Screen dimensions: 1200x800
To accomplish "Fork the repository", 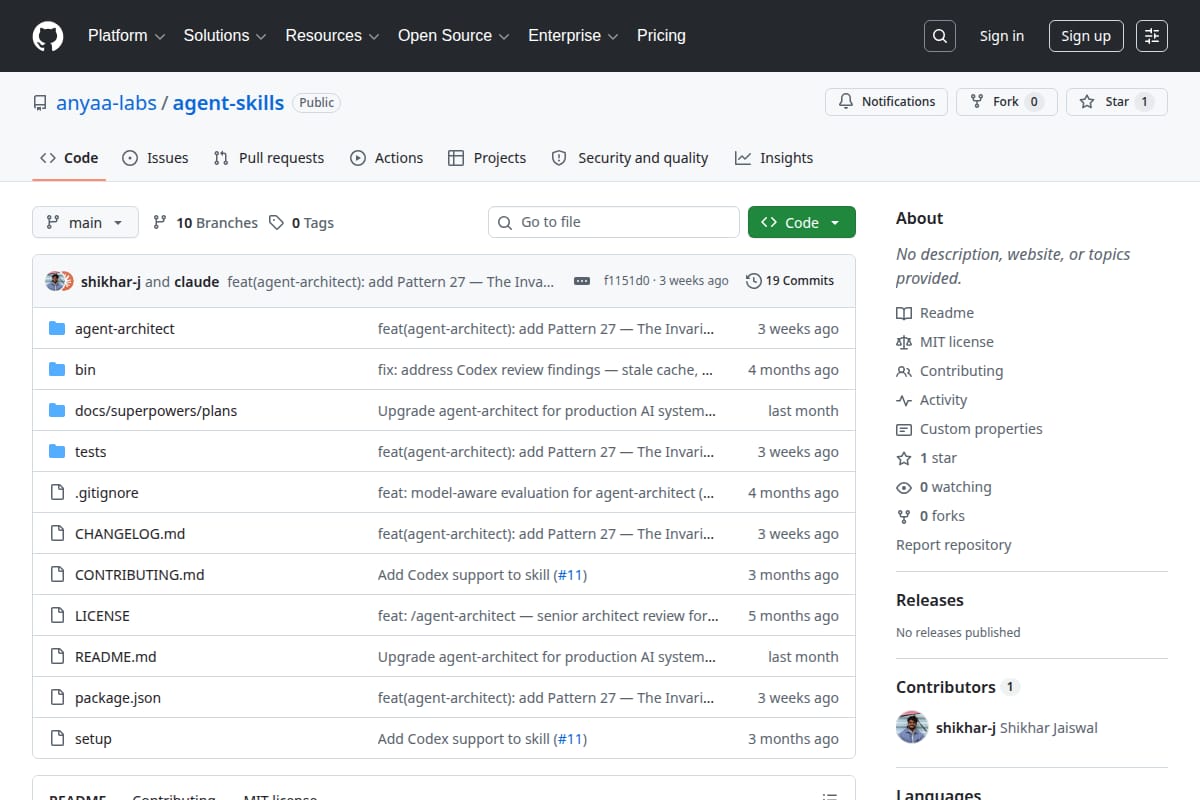I will tap(1007, 102).
